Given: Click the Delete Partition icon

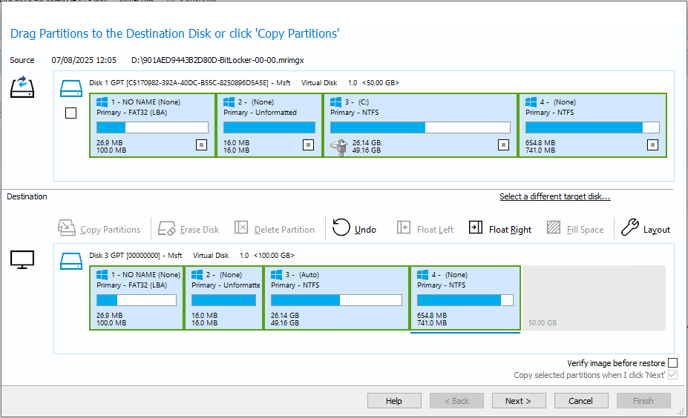Looking at the screenshot, I should [x=241, y=227].
